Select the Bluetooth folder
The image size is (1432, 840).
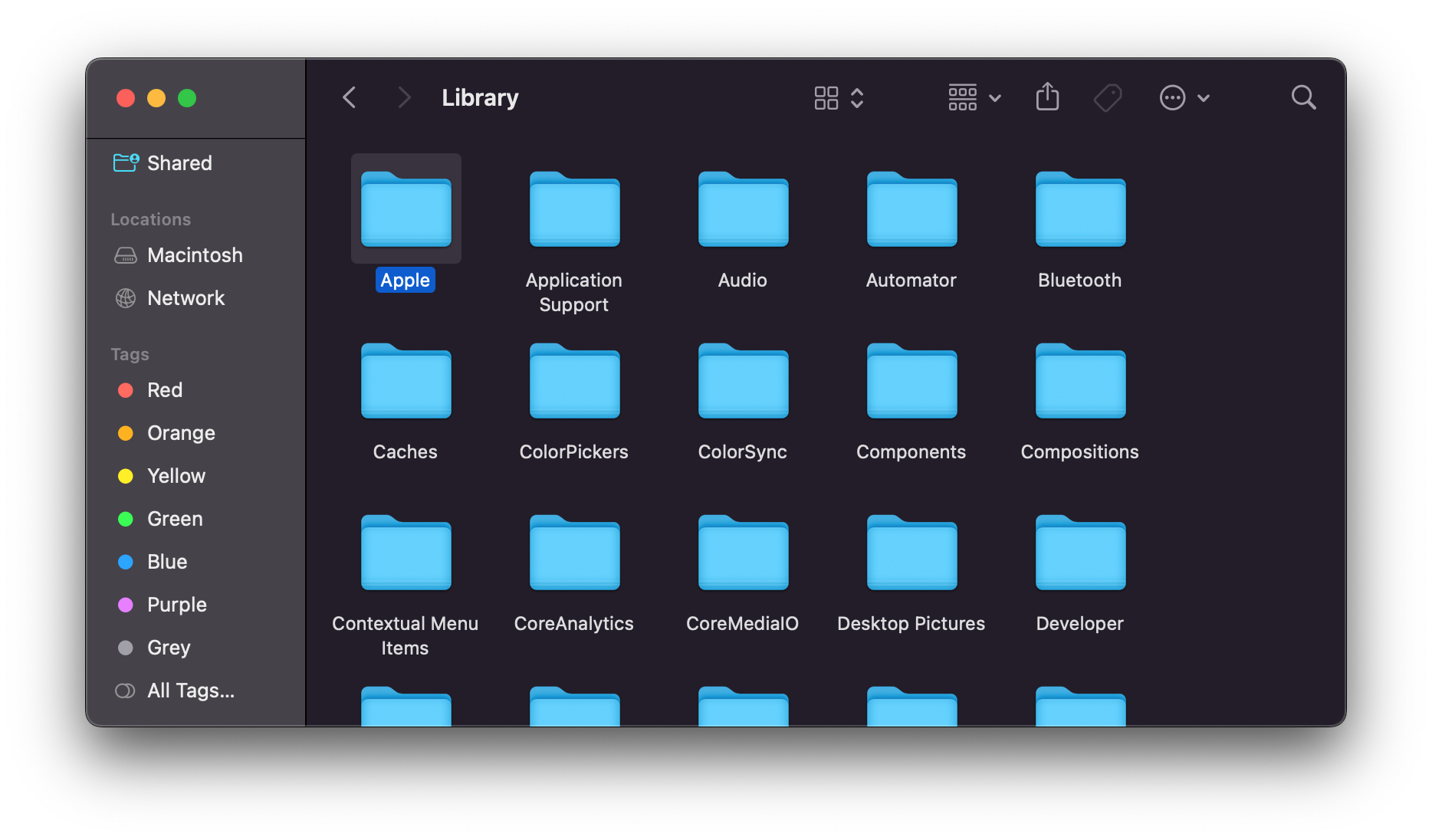coord(1081,208)
